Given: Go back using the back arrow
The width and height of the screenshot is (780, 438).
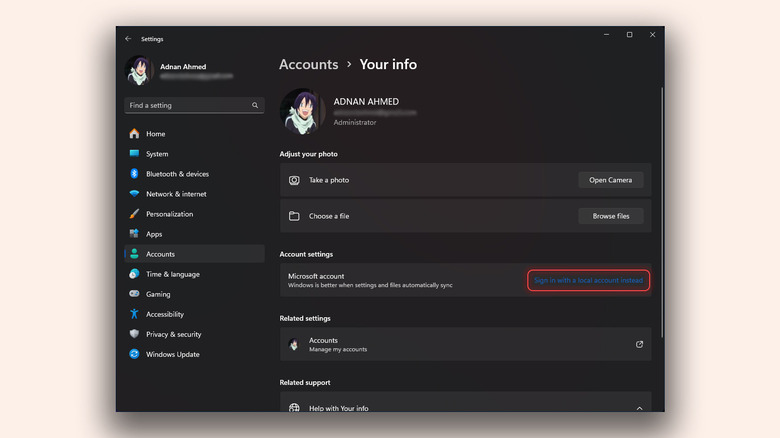Looking at the screenshot, I should tap(128, 39).
